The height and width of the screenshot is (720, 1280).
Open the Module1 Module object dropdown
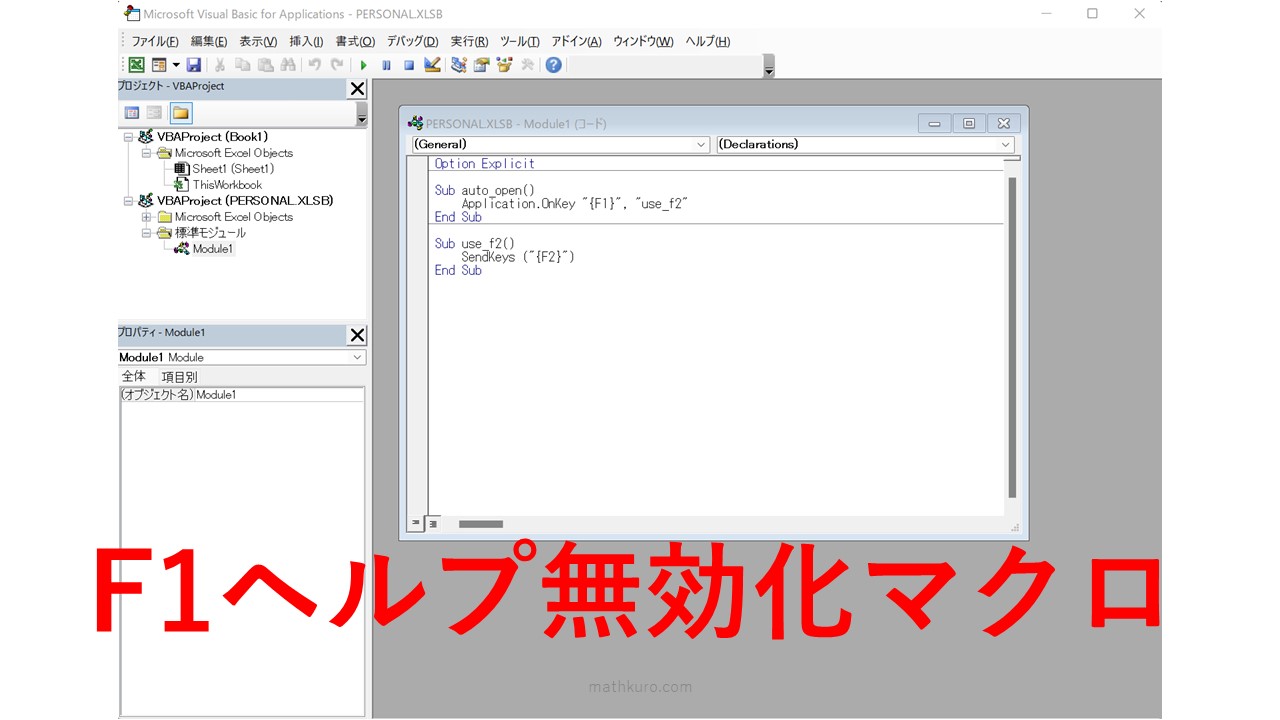(357, 357)
